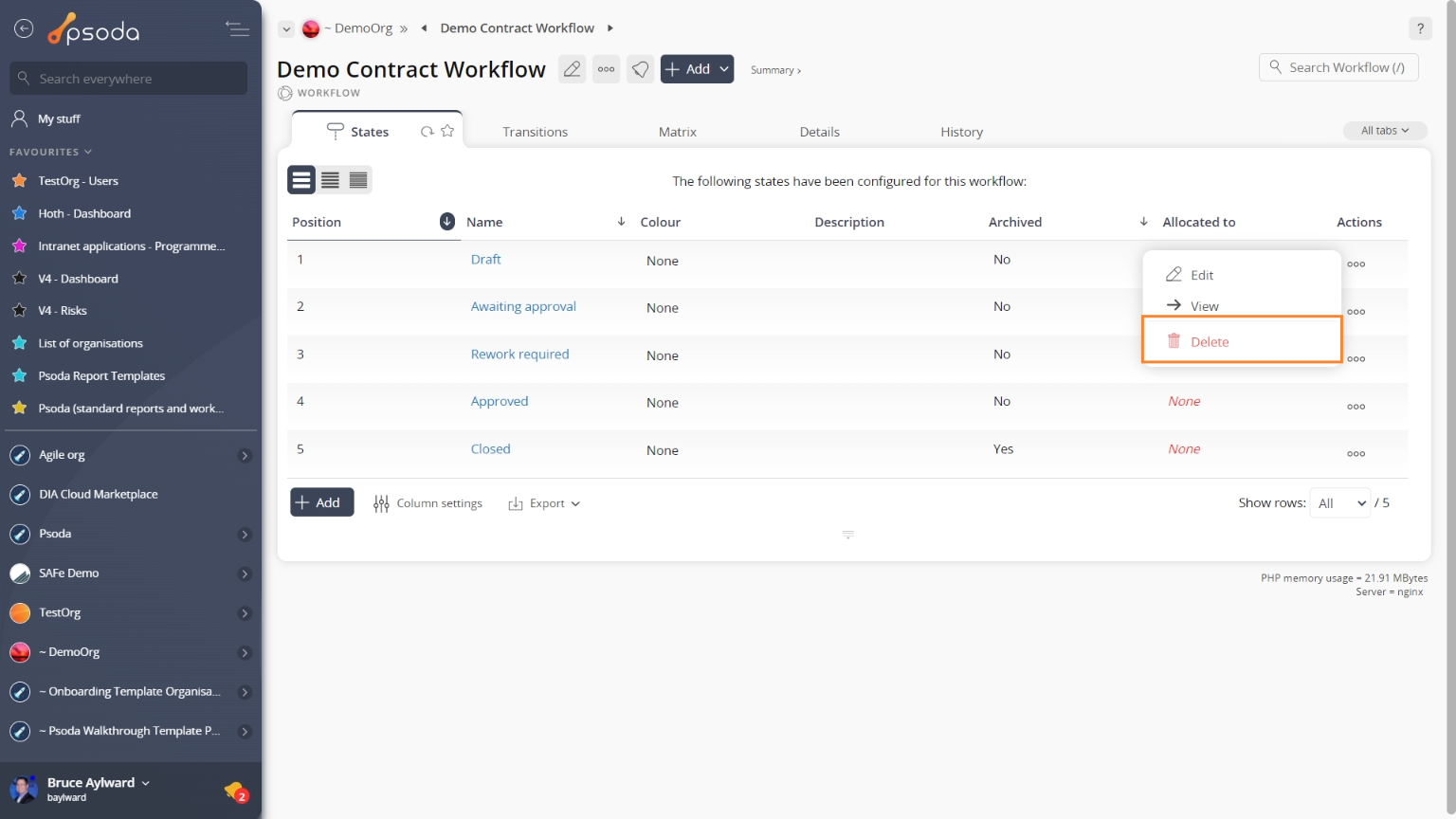Expand the Export dropdown
The width and height of the screenshot is (1456, 819).
point(544,503)
